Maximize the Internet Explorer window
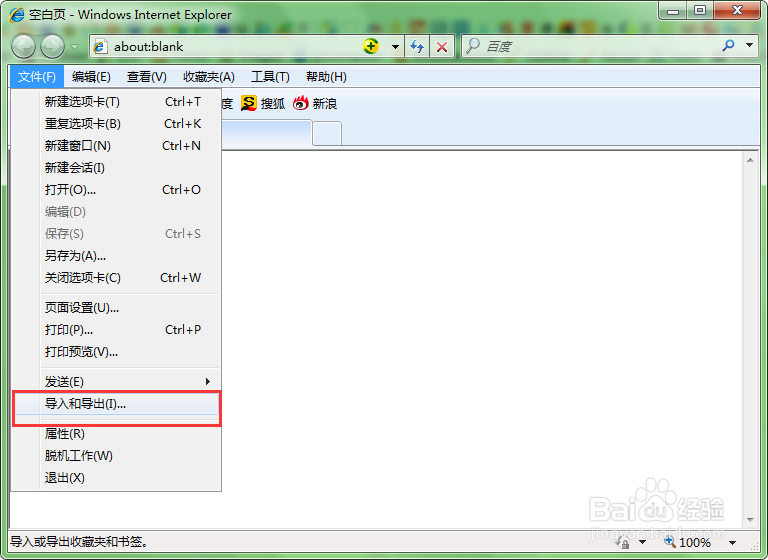 pos(700,10)
